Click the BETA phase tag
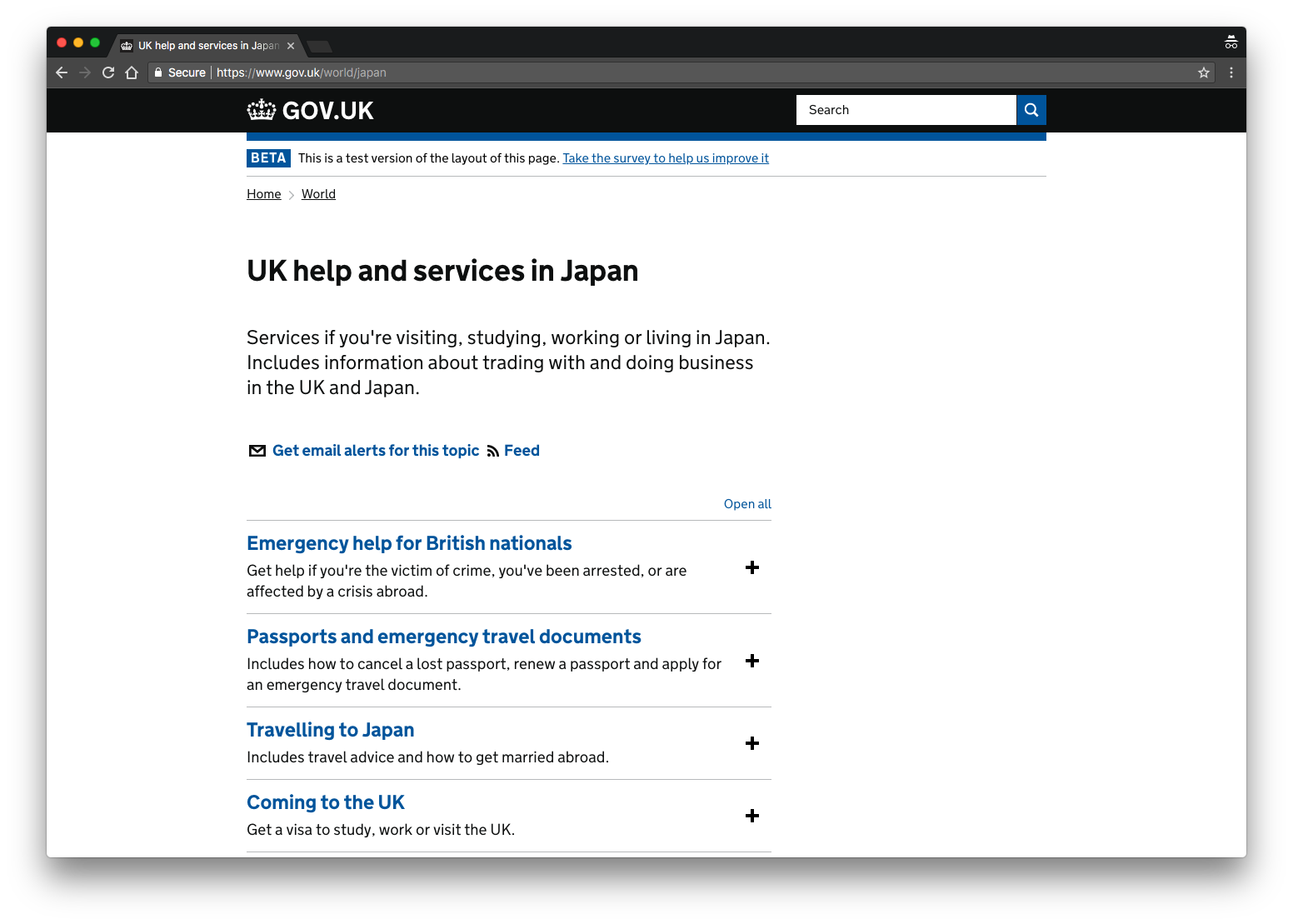Viewport: 1293px width, 924px height. pos(268,158)
